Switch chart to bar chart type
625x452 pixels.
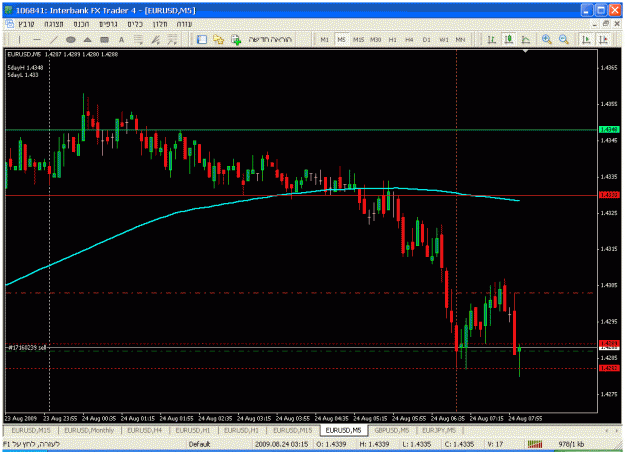tap(491, 39)
